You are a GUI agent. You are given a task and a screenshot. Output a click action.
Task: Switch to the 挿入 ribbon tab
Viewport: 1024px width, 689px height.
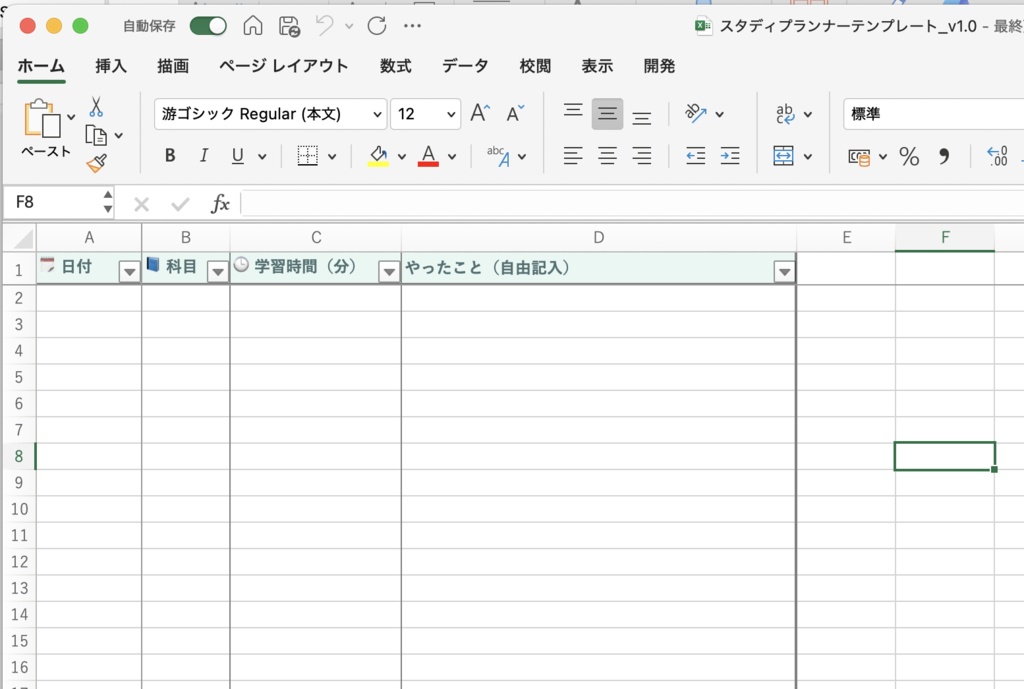point(110,66)
